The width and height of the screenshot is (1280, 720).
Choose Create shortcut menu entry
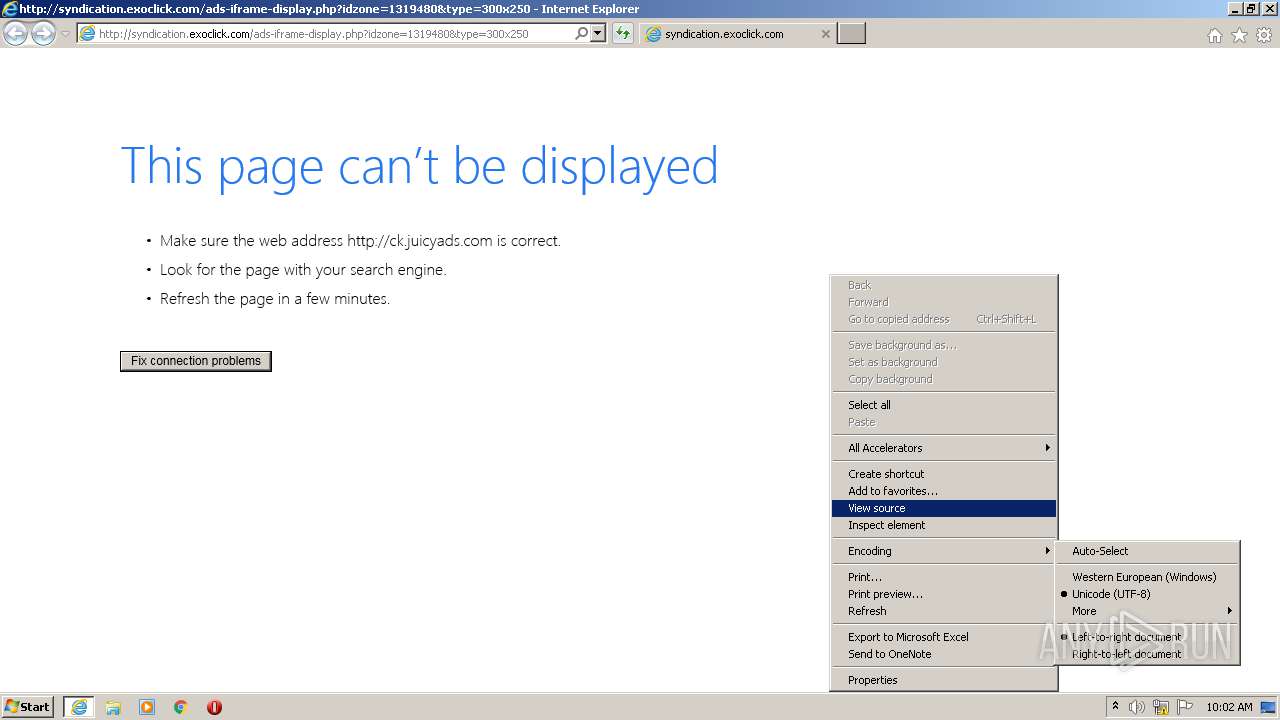[944, 474]
